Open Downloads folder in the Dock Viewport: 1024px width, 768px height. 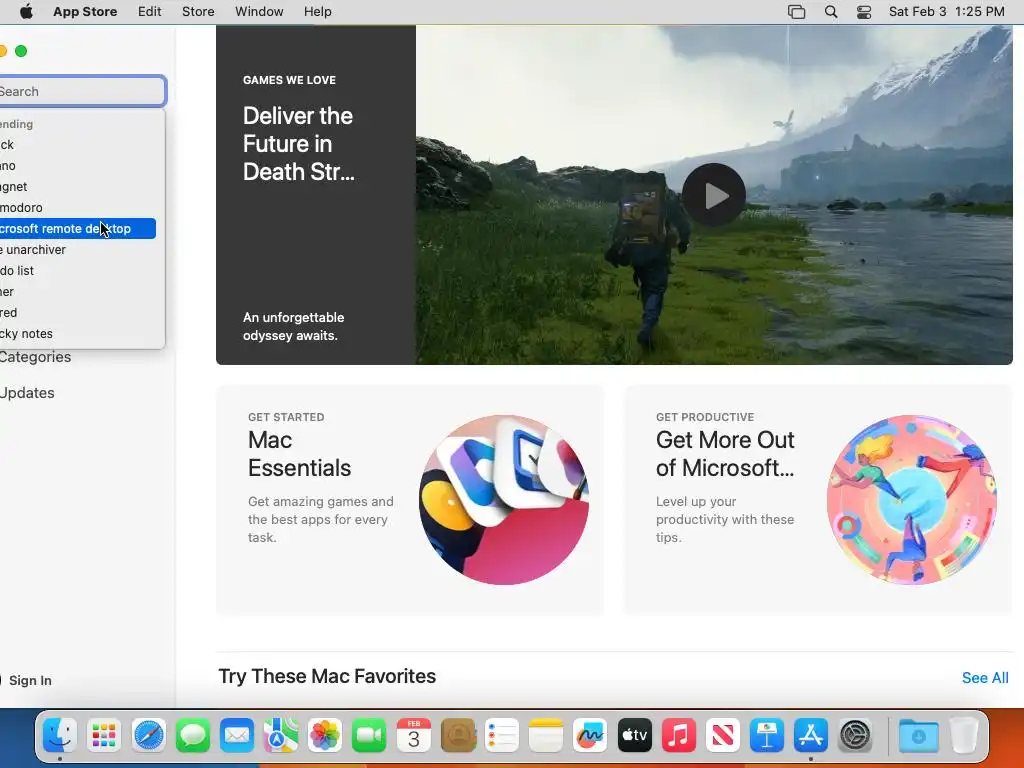tap(918, 736)
